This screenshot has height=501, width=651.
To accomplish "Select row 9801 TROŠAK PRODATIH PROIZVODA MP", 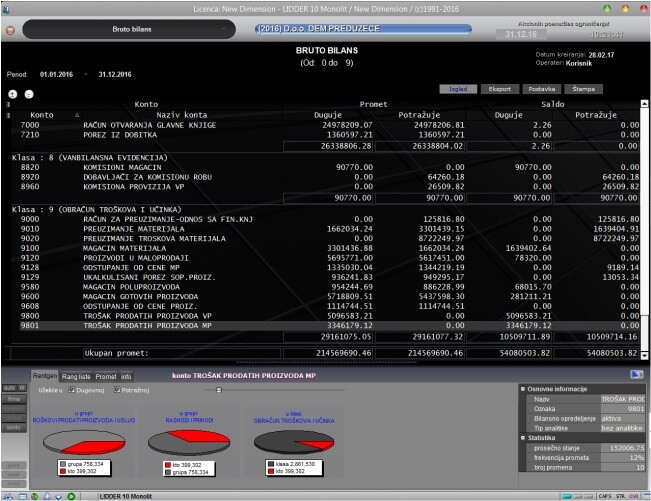I will (329, 326).
